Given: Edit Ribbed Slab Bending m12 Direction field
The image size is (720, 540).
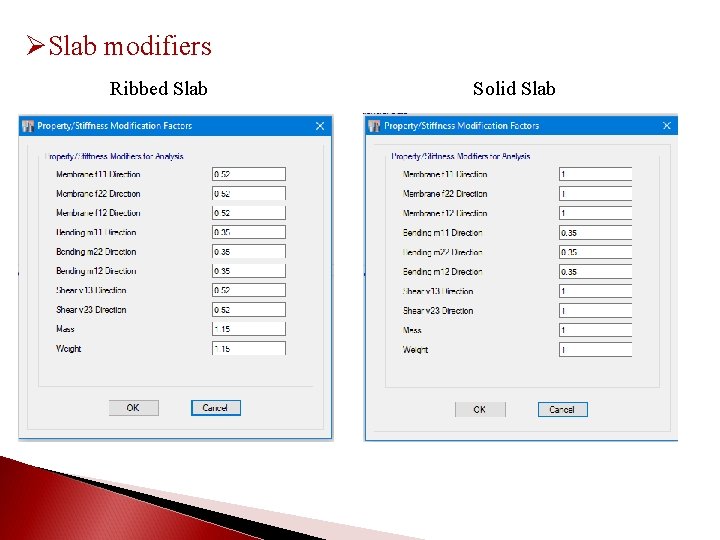Looking at the screenshot, I should 249,271.
